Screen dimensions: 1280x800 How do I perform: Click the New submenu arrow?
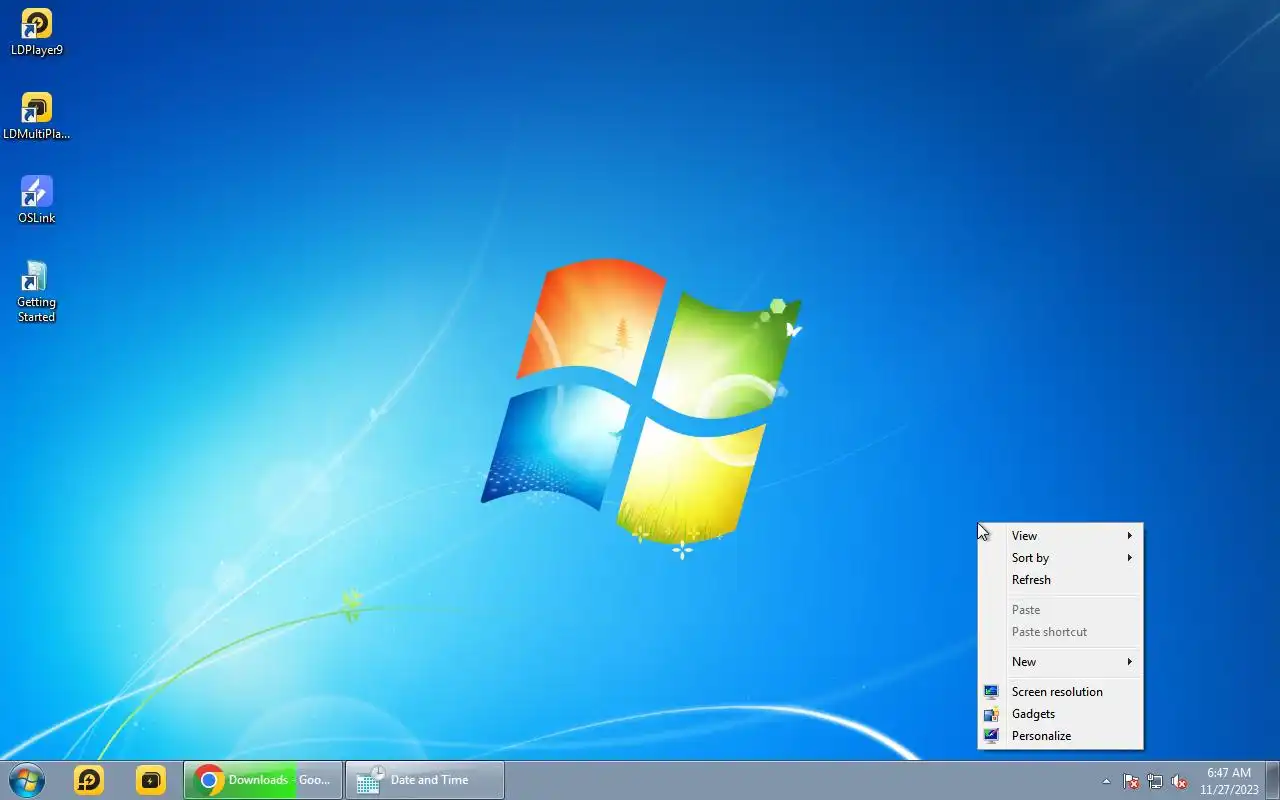(x=1130, y=662)
